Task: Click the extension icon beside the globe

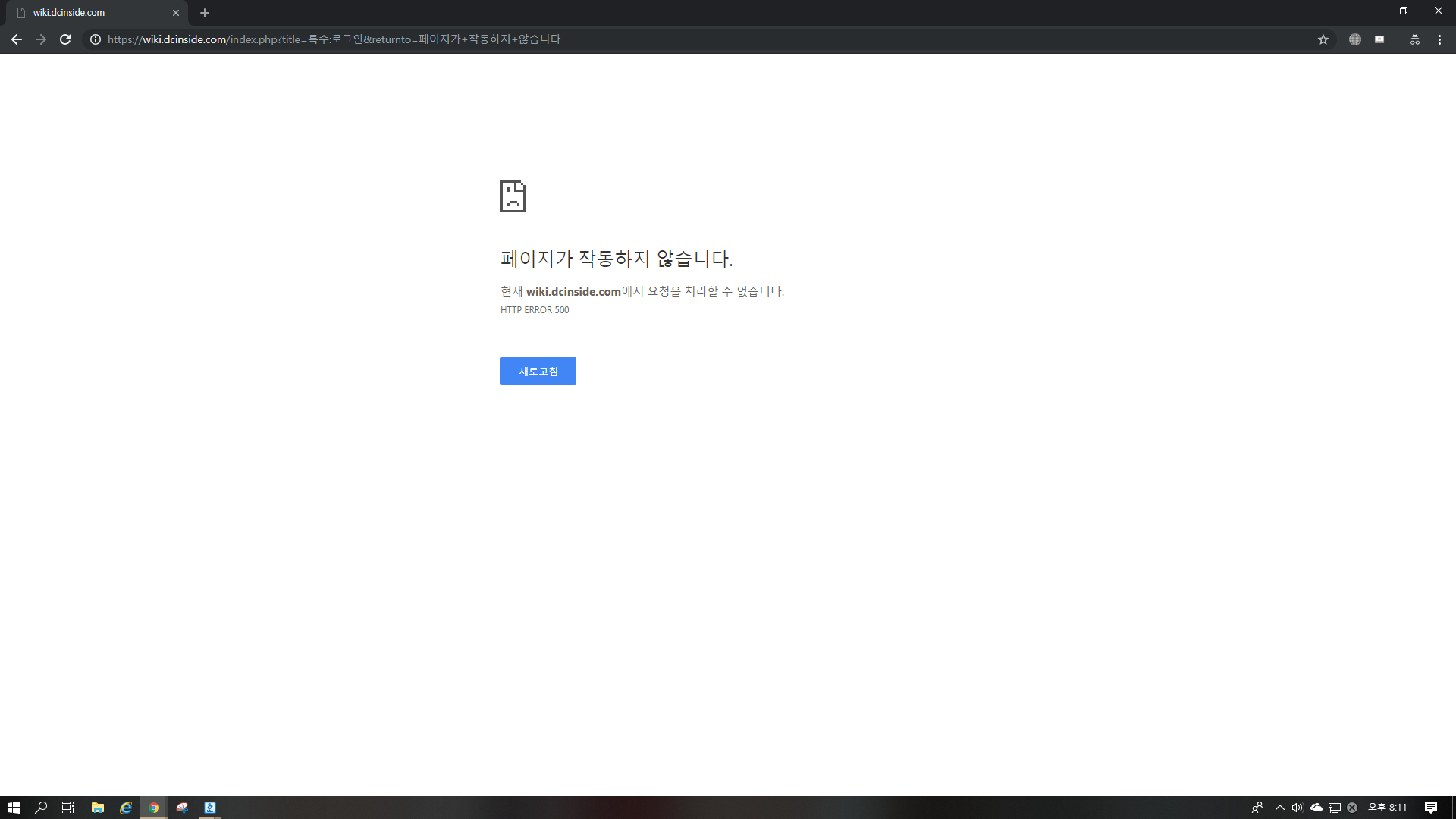Action: click(1379, 39)
